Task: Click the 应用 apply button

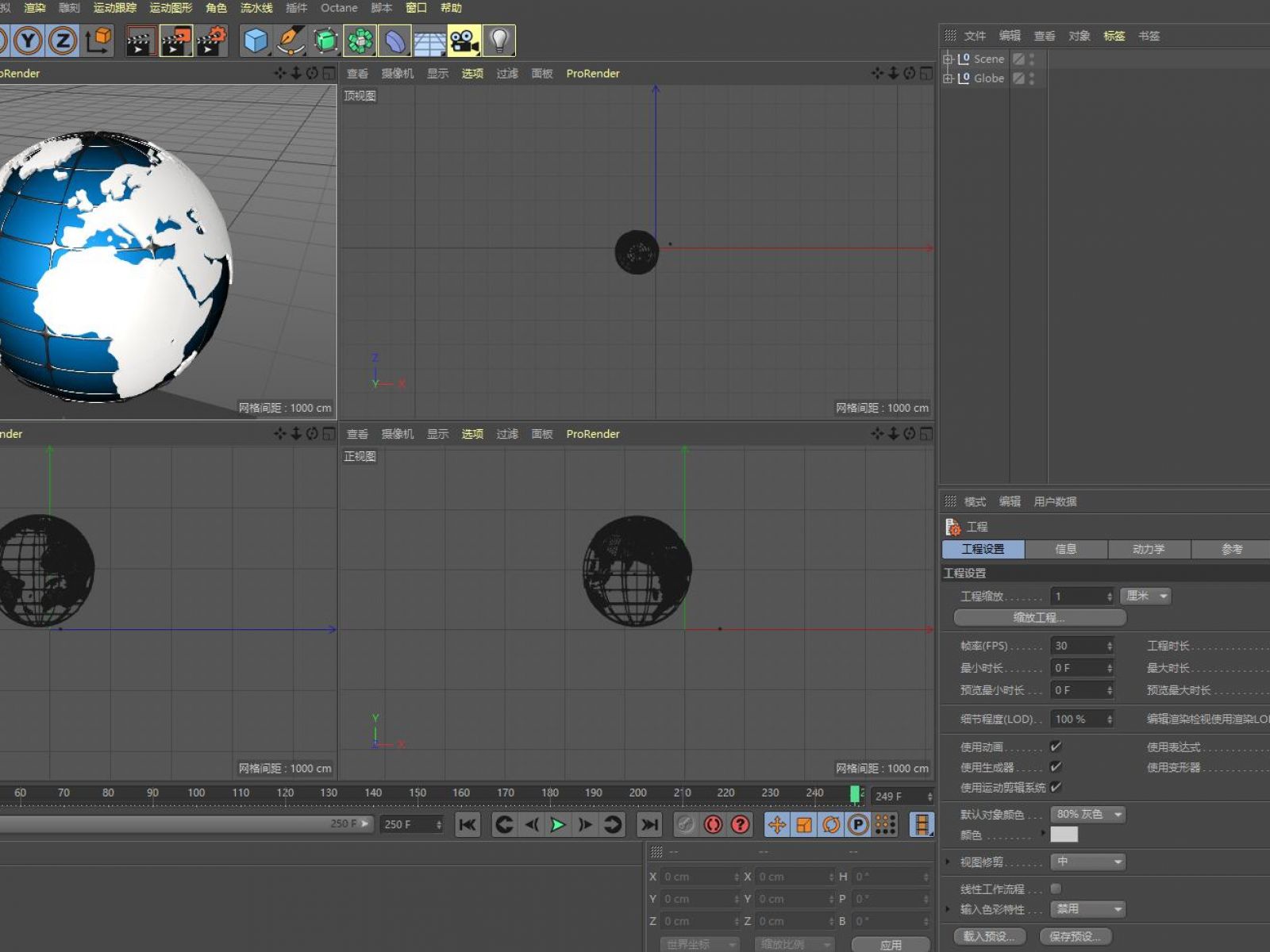Action: [x=891, y=945]
